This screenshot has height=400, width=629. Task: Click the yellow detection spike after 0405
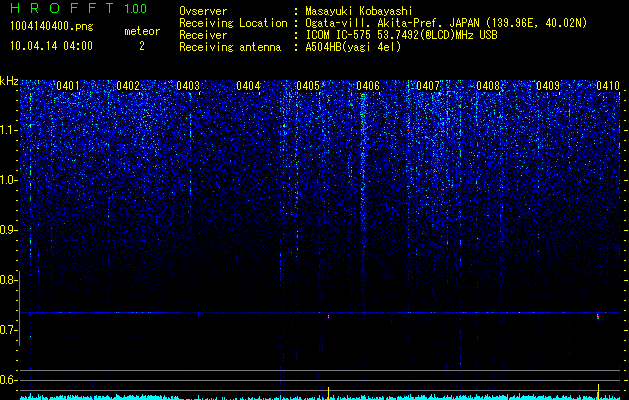point(329,393)
